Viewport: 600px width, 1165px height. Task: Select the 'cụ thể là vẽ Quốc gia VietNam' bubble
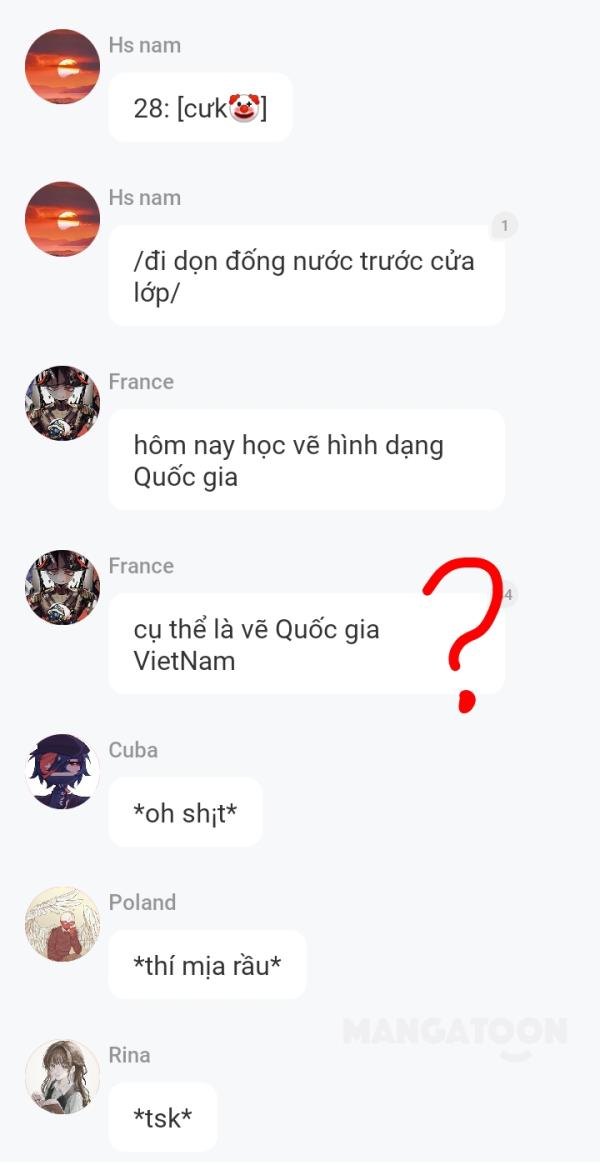pos(307,644)
